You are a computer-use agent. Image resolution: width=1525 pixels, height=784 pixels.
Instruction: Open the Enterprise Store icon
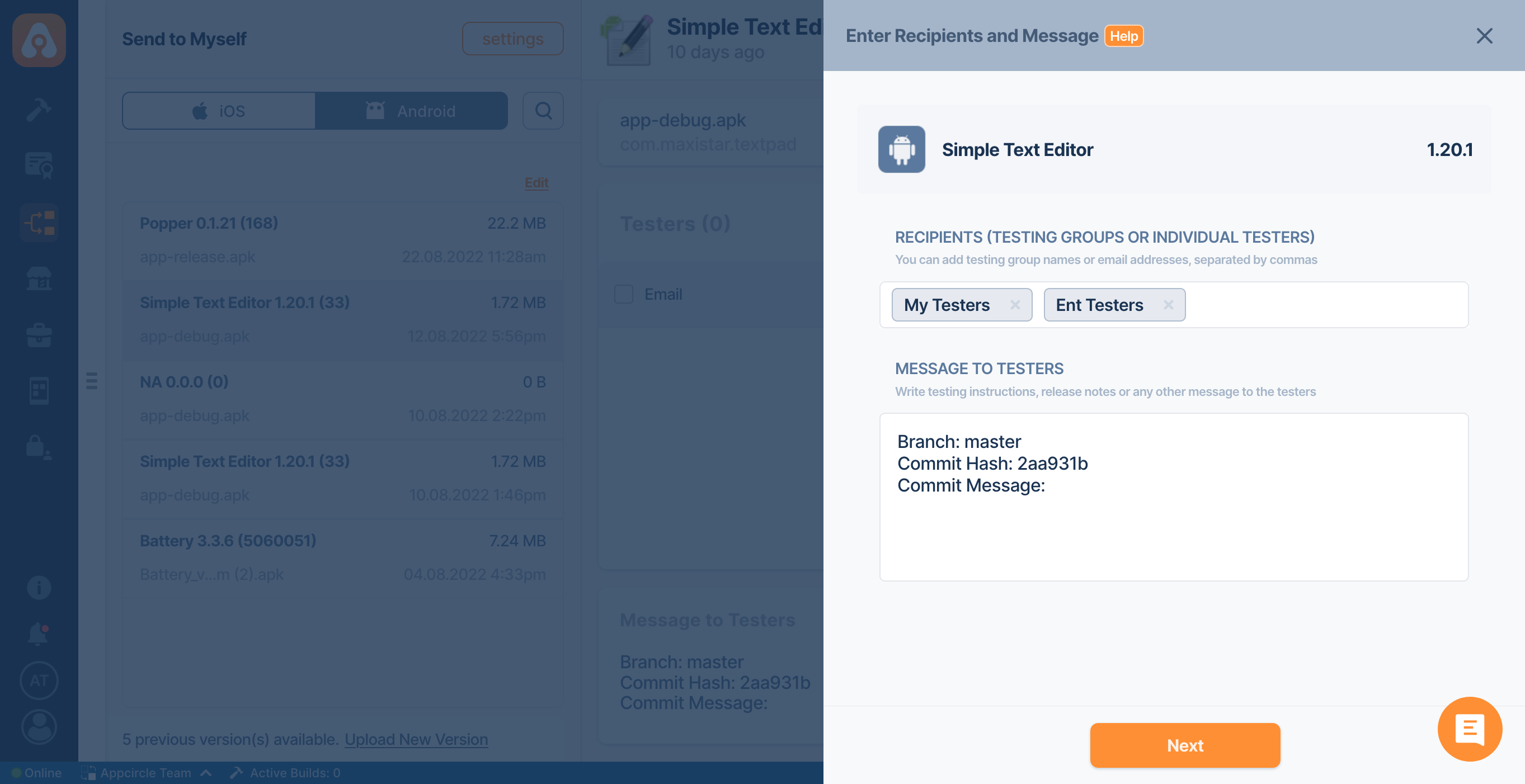tap(39, 278)
